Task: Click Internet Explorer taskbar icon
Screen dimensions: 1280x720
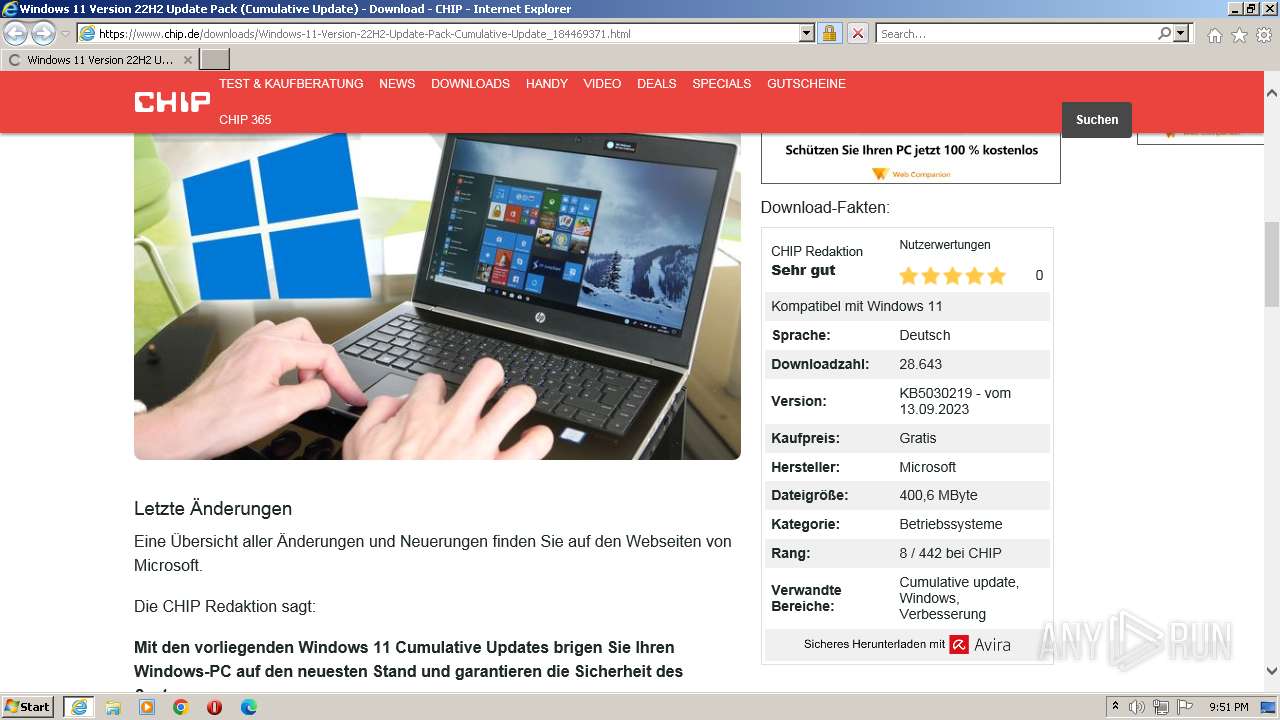Action: [x=78, y=707]
